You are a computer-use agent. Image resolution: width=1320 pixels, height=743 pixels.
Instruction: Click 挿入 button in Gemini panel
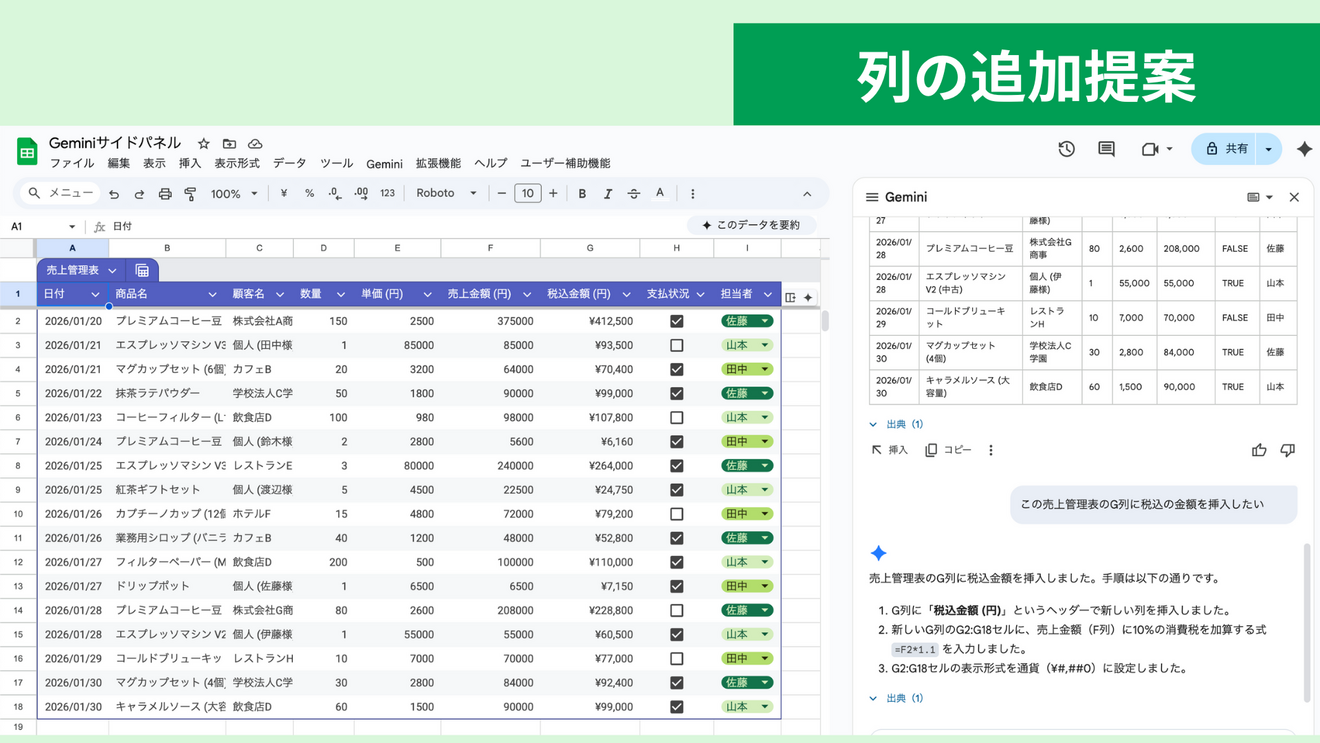coord(889,451)
